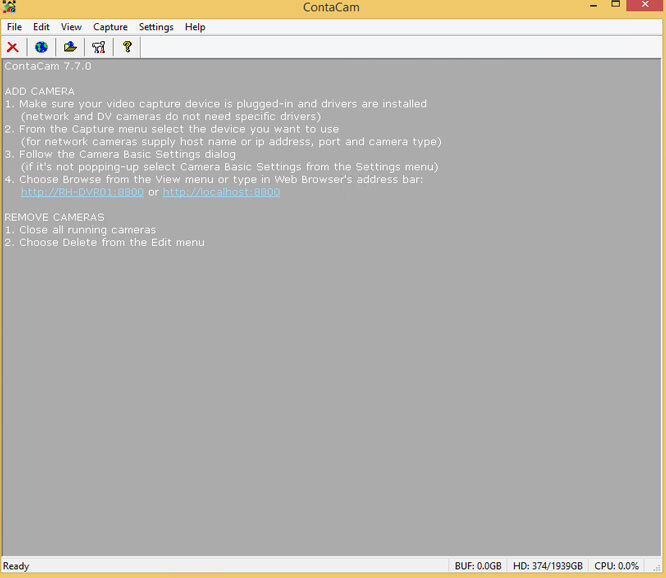
Task: Maximize the ContaCam window
Action: [615, 5]
